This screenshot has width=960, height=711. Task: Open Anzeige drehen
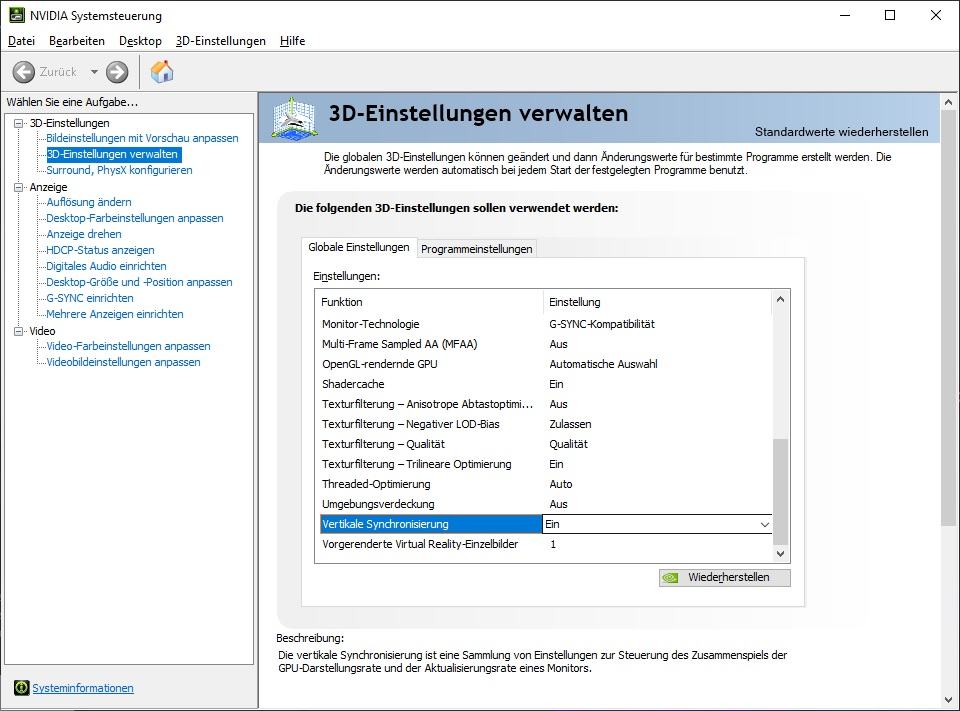coord(84,234)
